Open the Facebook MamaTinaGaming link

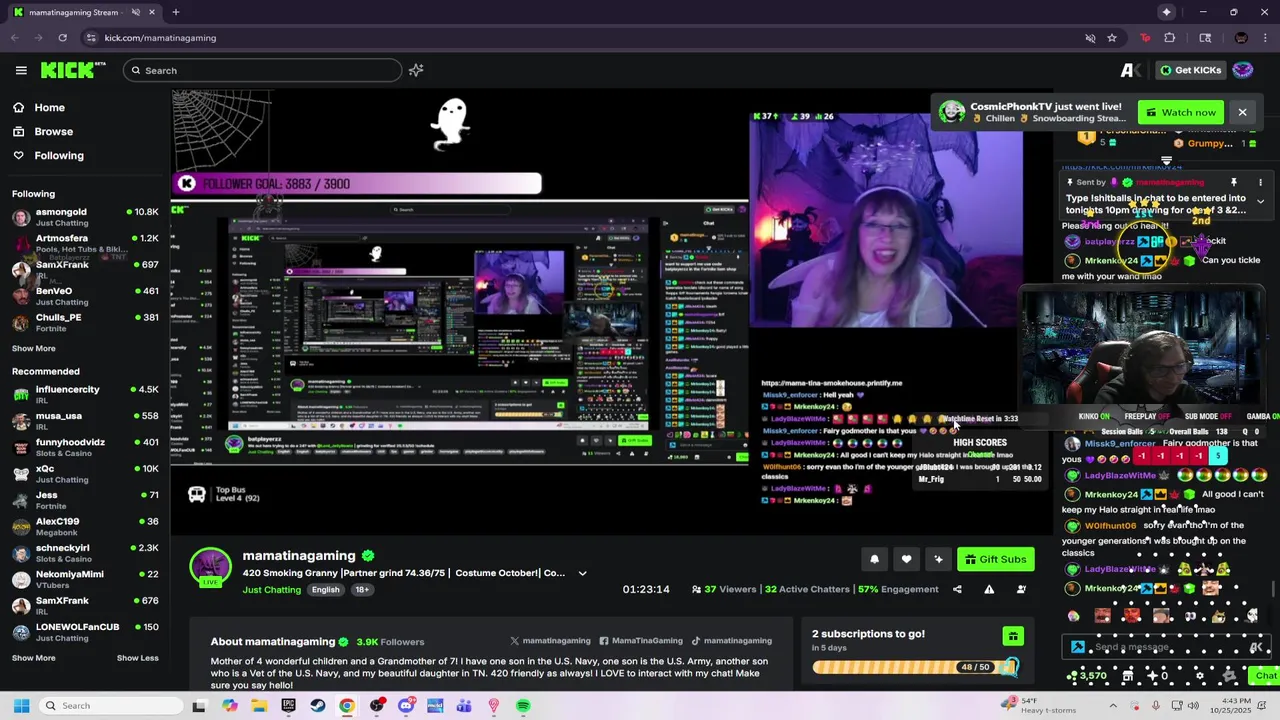pos(640,640)
